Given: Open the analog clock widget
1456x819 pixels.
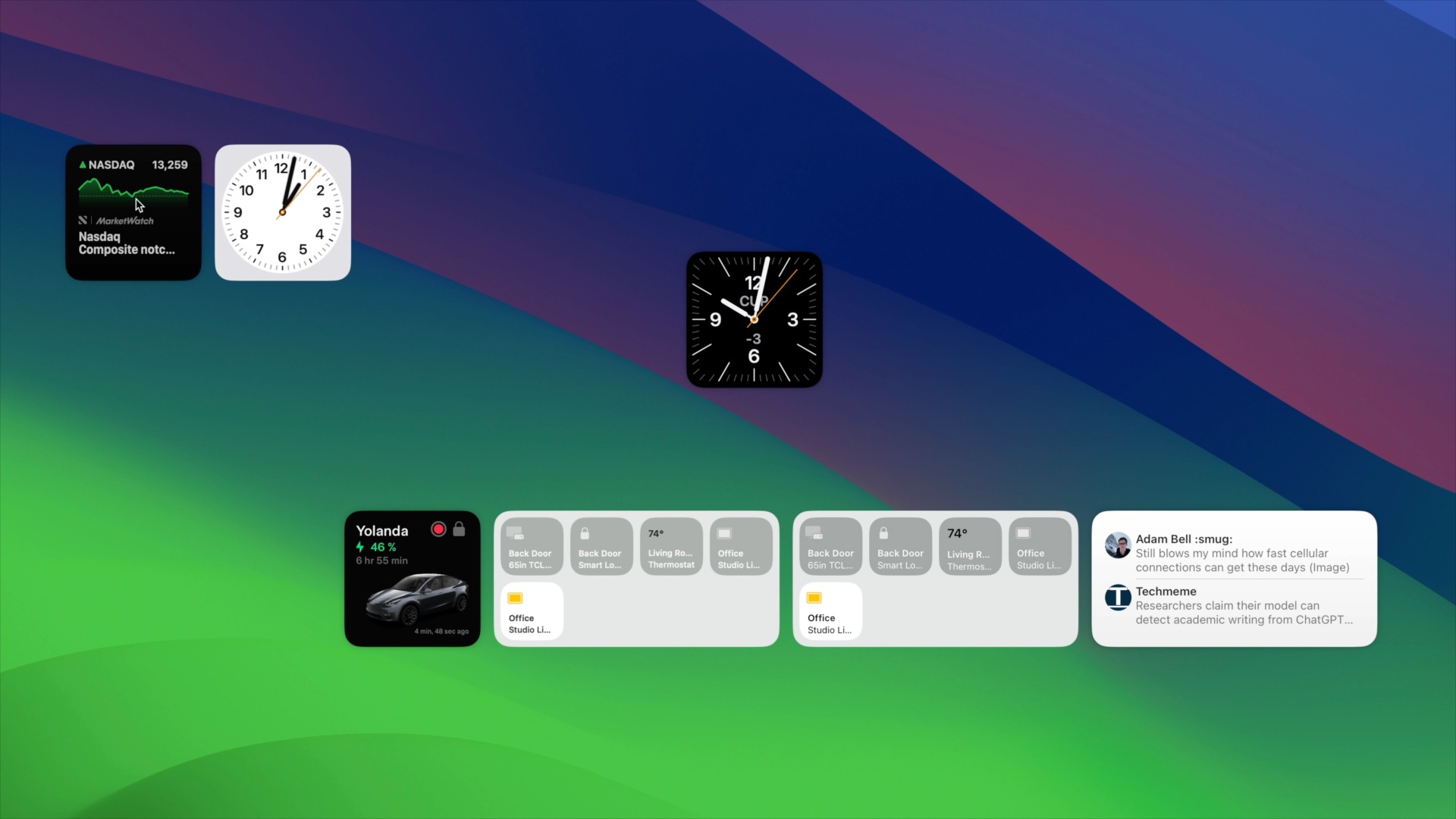Looking at the screenshot, I should pyautogui.click(x=283, y=212).
